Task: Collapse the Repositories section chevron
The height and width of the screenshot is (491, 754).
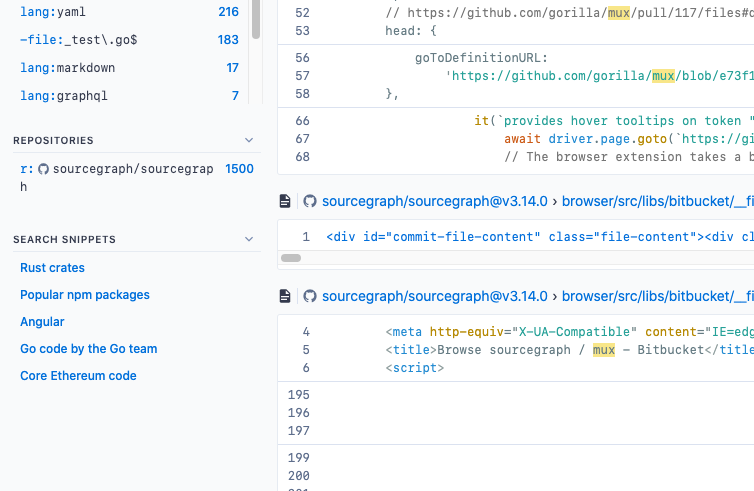Action: point(249,140)
